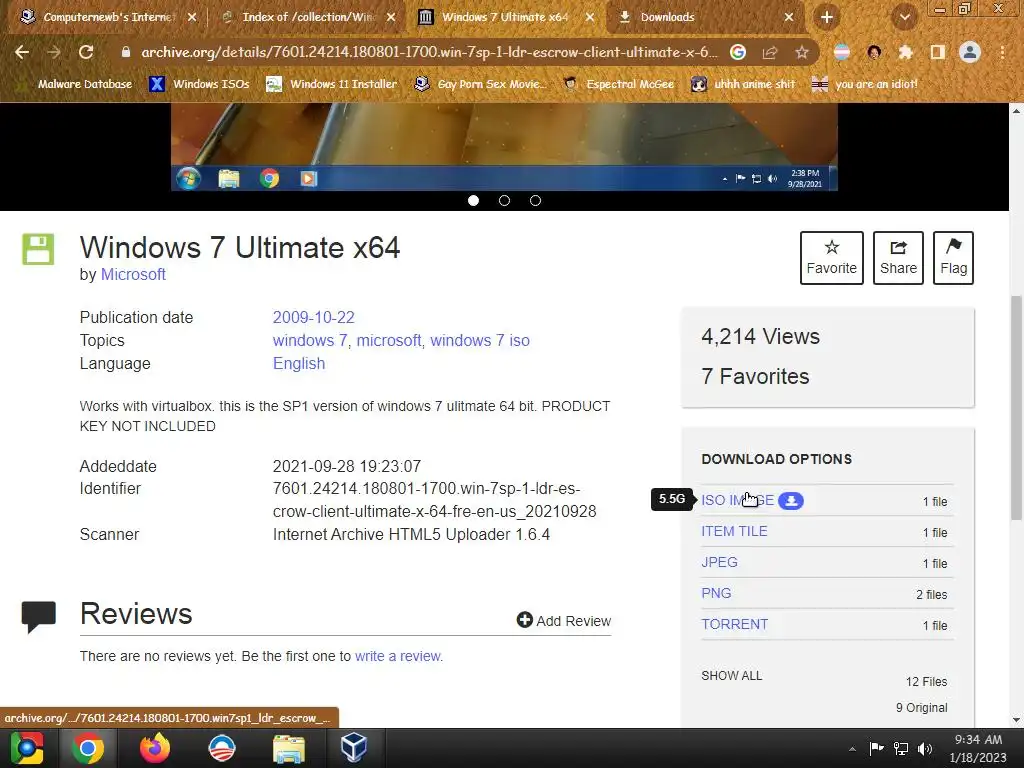The image size is (1024, 768).
Task: Open VirtualBox from the taskbar
Action: [354, 748]
